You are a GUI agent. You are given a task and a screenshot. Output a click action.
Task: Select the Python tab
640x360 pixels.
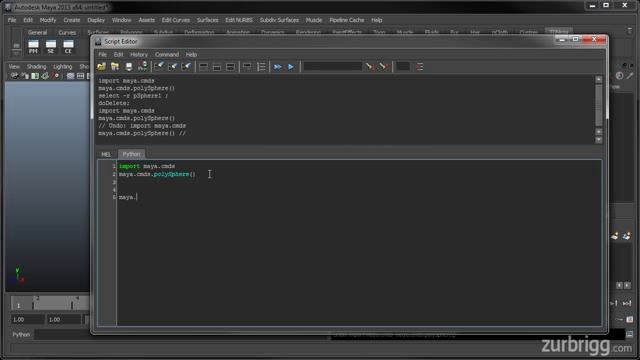pyautogui.click(x=131, y=154)
